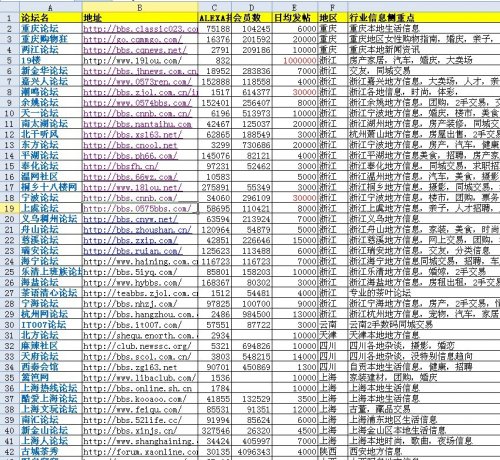Click ALEXA value 832
This screenshot has height=460, width=500.
pyautogui.click(x=223, y=61)
